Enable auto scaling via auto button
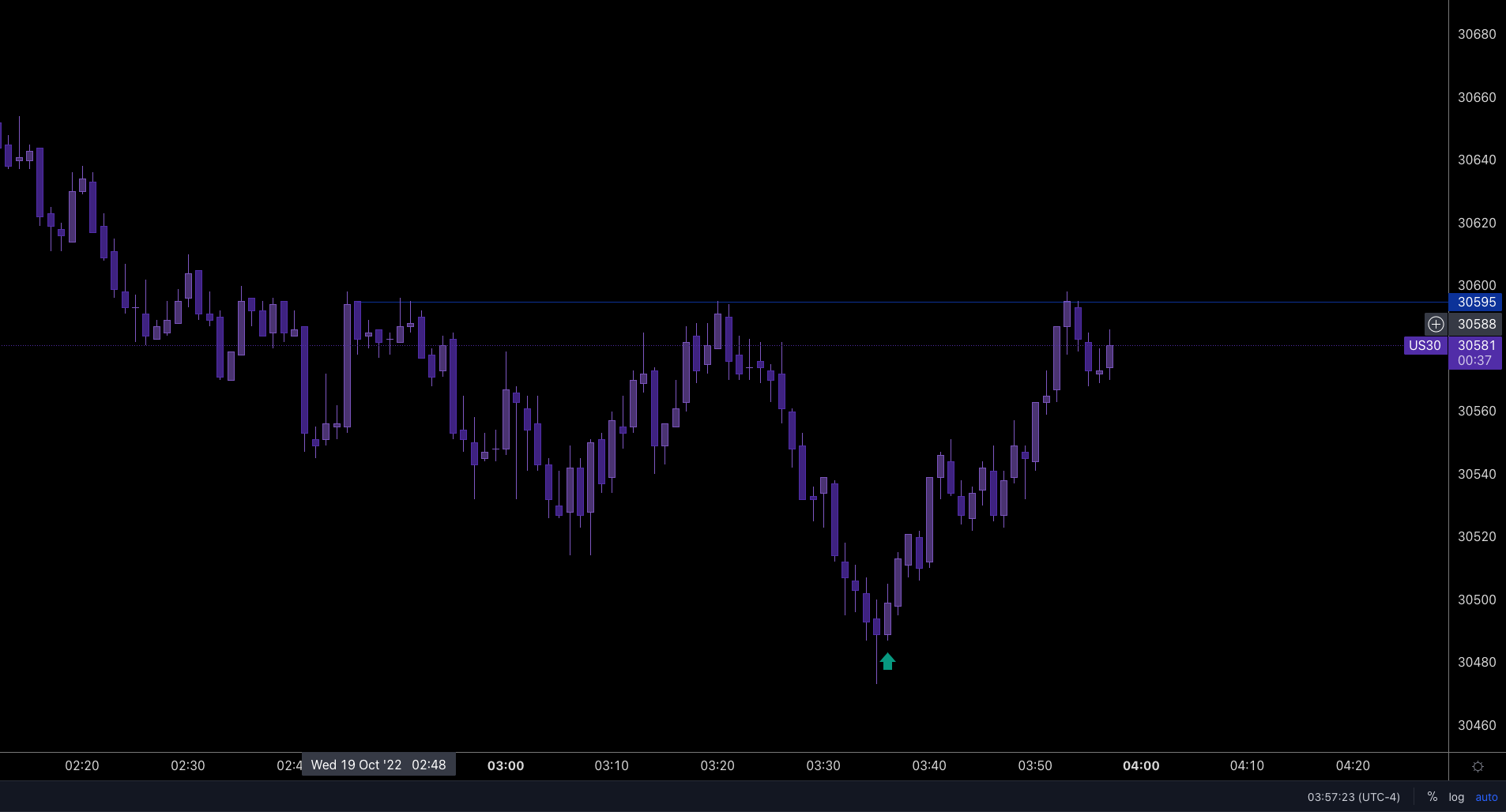Viewport: 1506px width, 812px height. tap(1486, 797)
